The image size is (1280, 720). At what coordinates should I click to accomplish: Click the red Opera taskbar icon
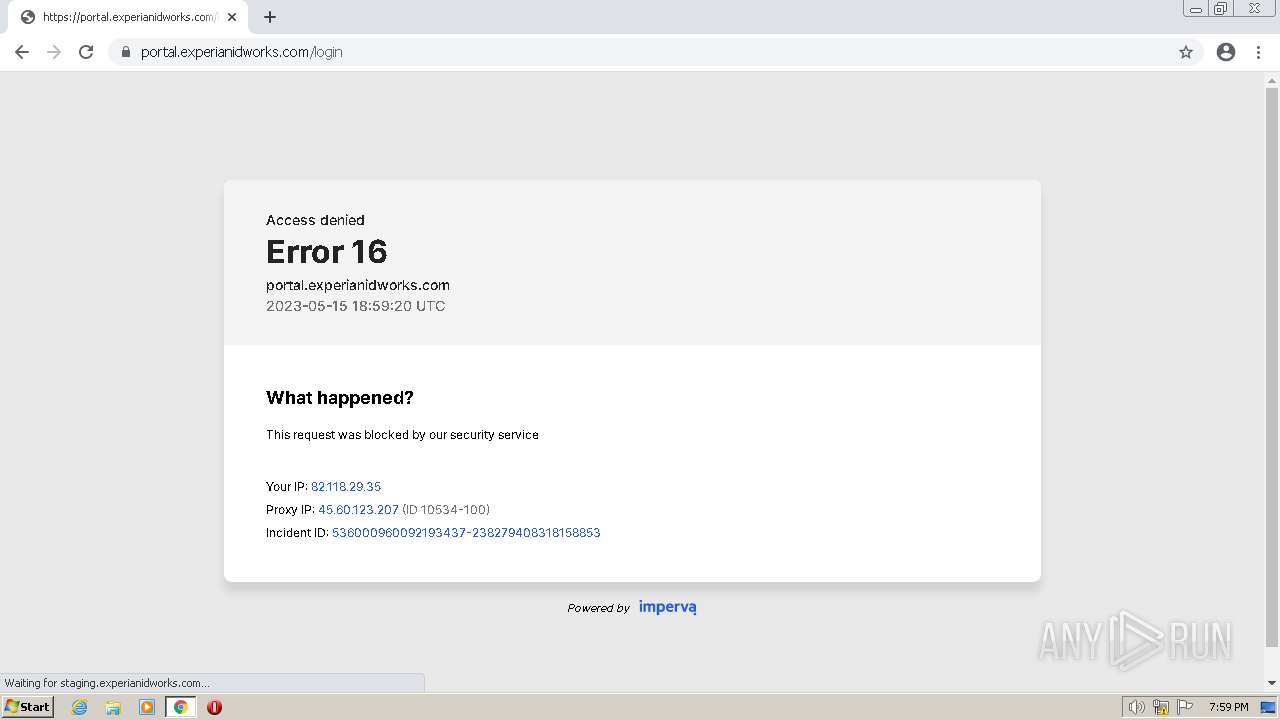coord(214,707)
